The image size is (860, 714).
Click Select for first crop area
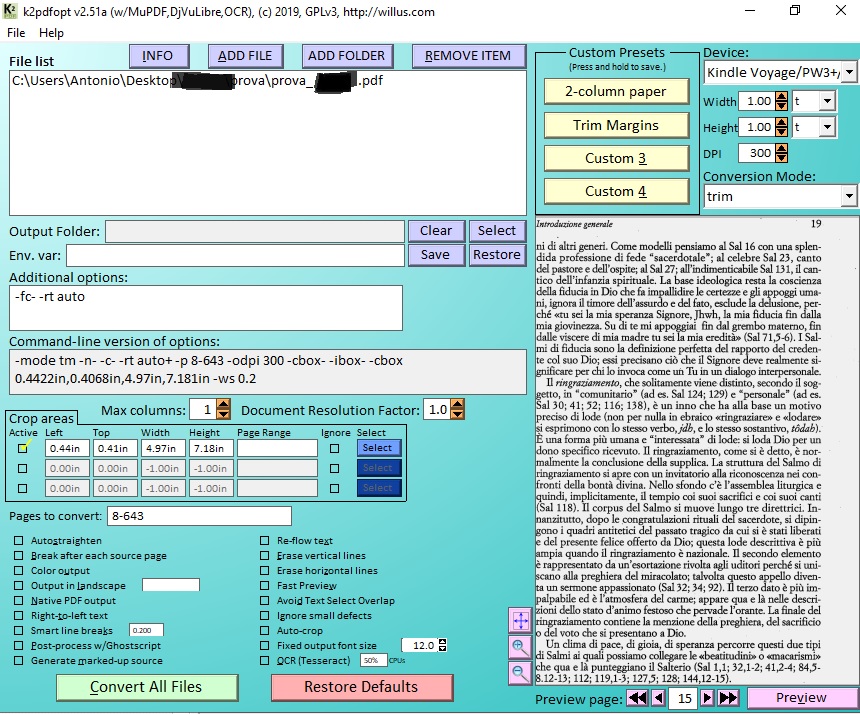[x=379, y=448]
